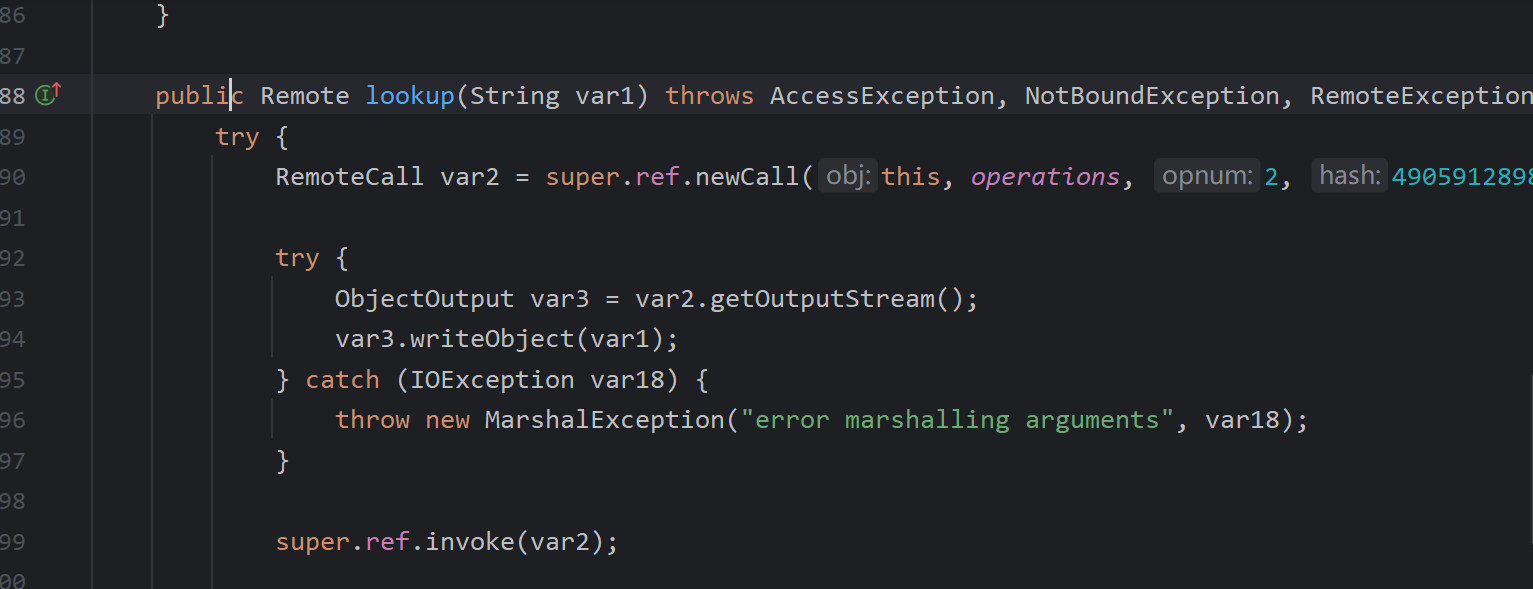Click the ObjectOutput type name
The height and width of the screenshot is (589, 1533).
tap(424, 299)
